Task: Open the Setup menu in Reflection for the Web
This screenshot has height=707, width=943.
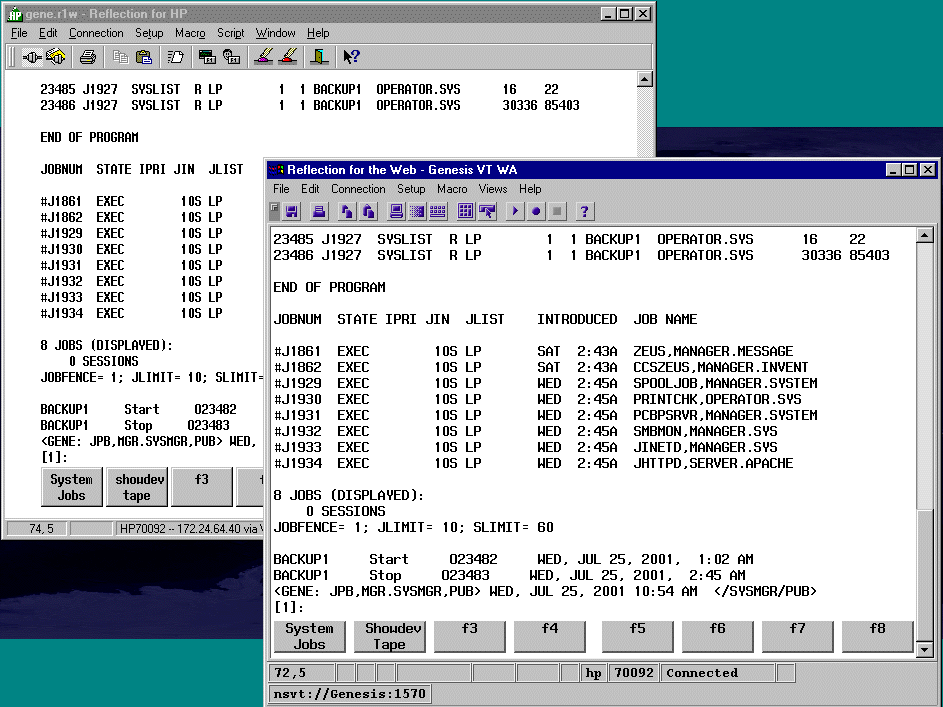Action: tap(411, 189)
